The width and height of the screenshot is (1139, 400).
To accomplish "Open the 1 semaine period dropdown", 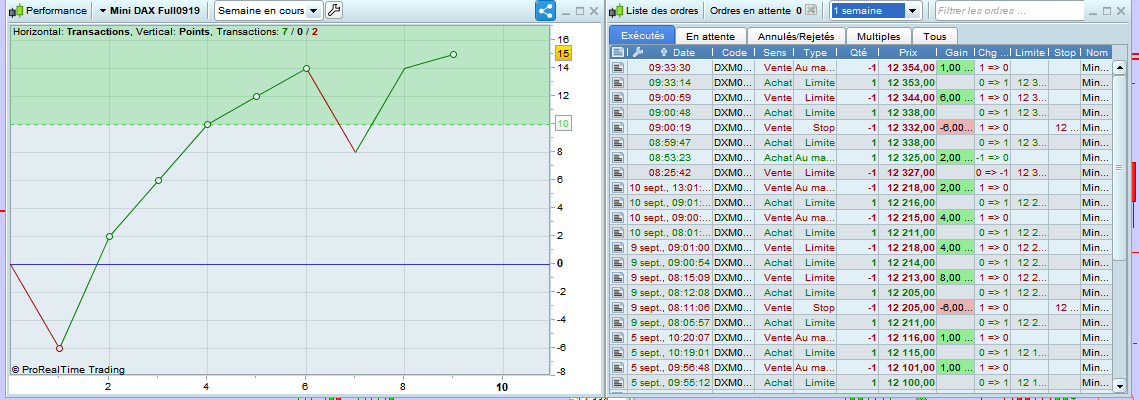I will pyautogui.click(x=876, y=11).
